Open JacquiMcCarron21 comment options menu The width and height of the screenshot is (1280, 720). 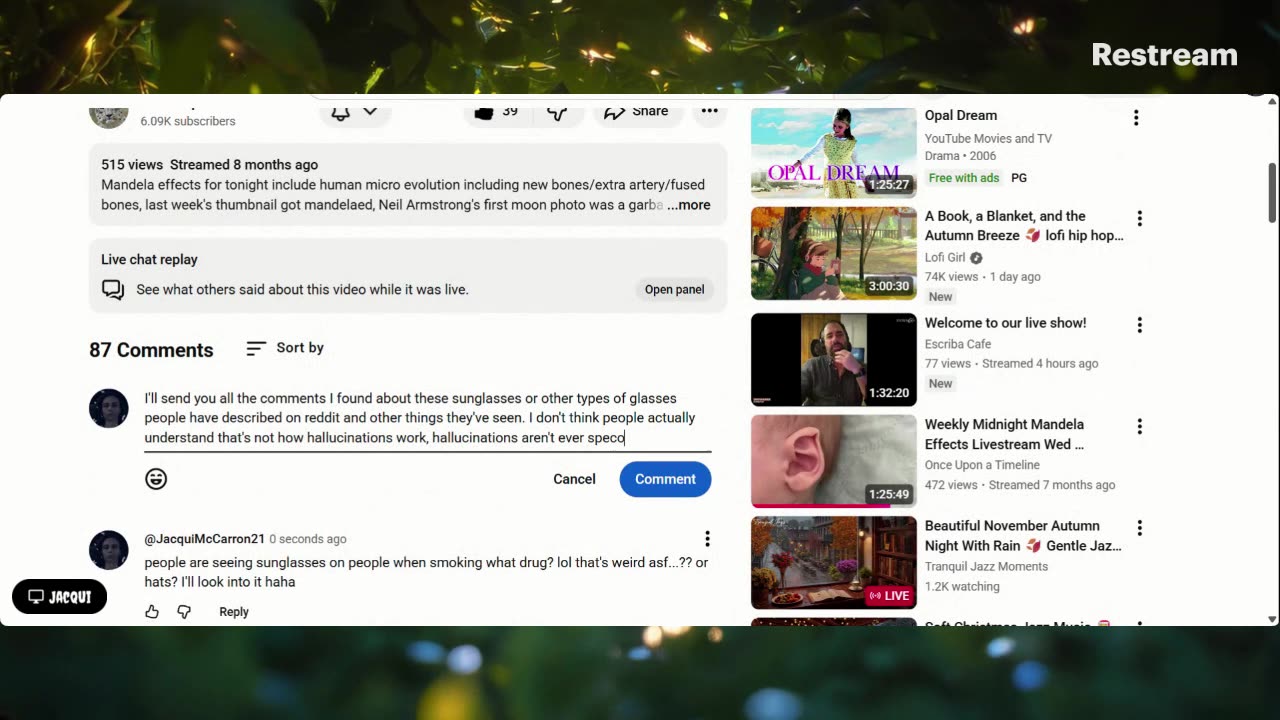click(x=707, y=539)
